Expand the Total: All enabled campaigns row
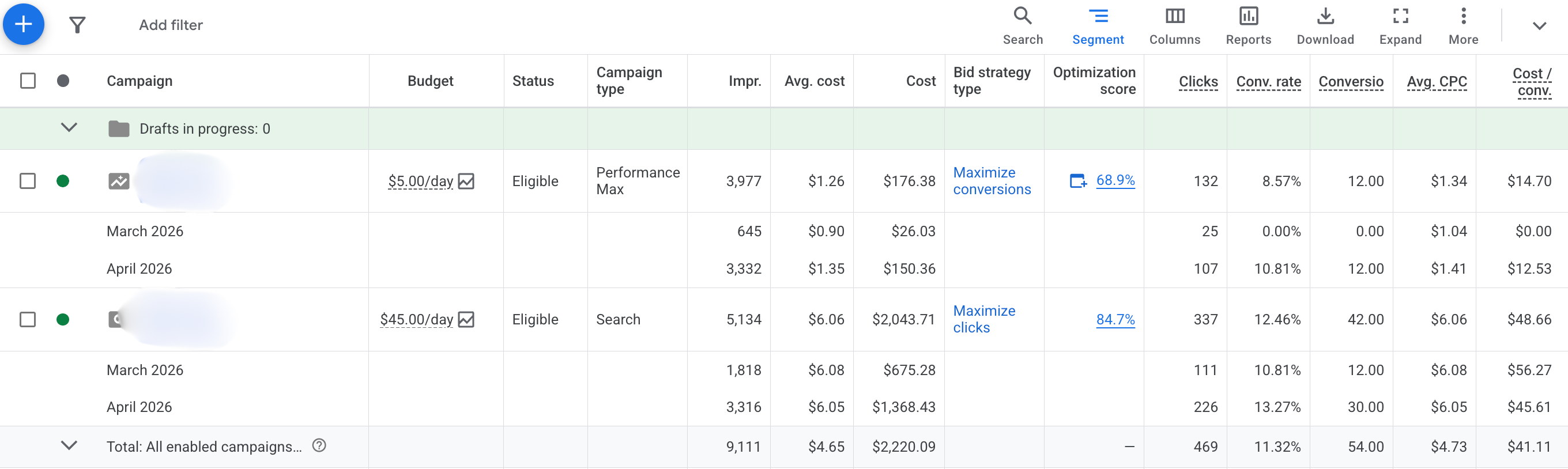The width and height of the screenshot is (1568, 469). click(x=69, y=445)
